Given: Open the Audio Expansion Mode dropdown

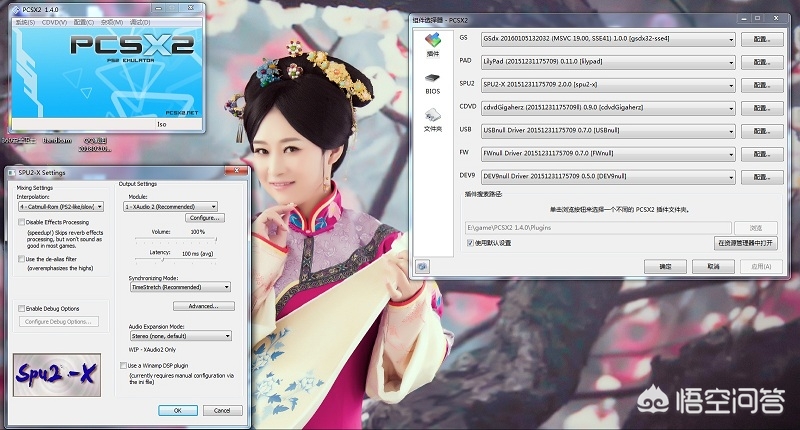Looking at the screenshot, I should pos(181,336).
